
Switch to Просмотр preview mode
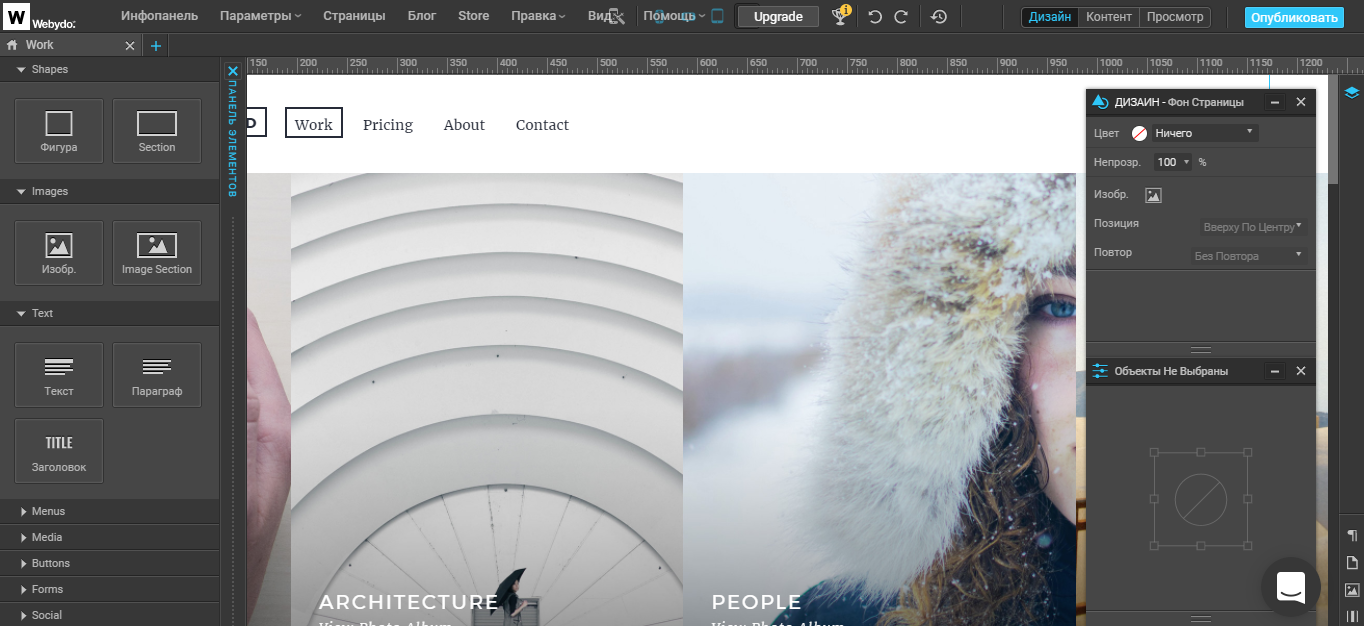[x=1175, y=17]
